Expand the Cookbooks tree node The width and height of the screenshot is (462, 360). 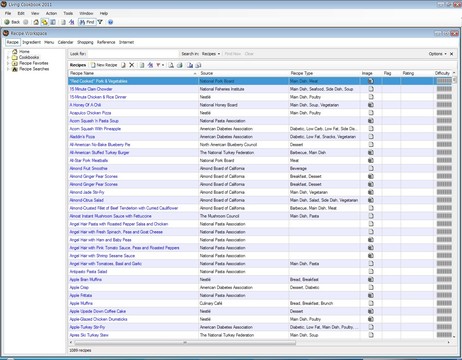pos(8,57)
